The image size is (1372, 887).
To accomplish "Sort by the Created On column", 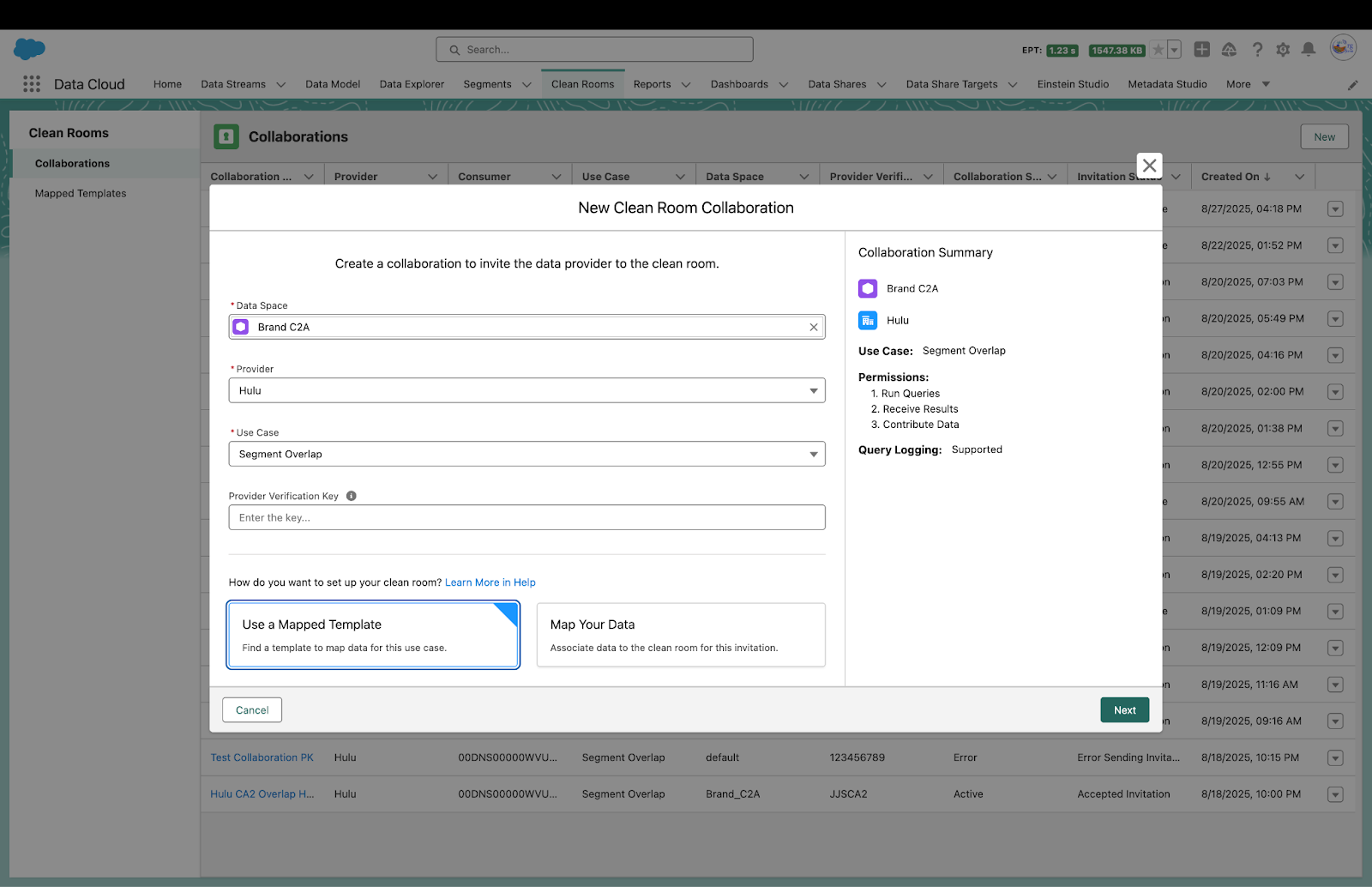I will pyautogui.click(x=1236, y=177).
